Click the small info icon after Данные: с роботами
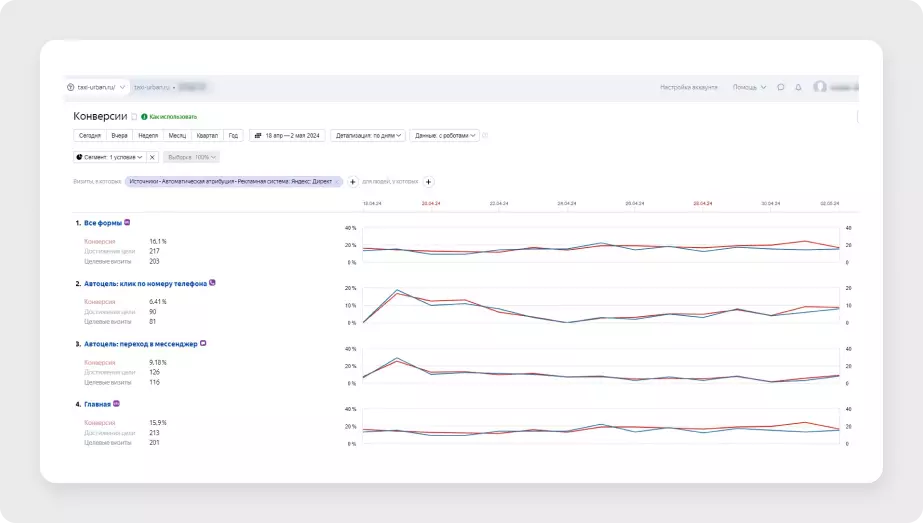923x523 pixels. 485,135
